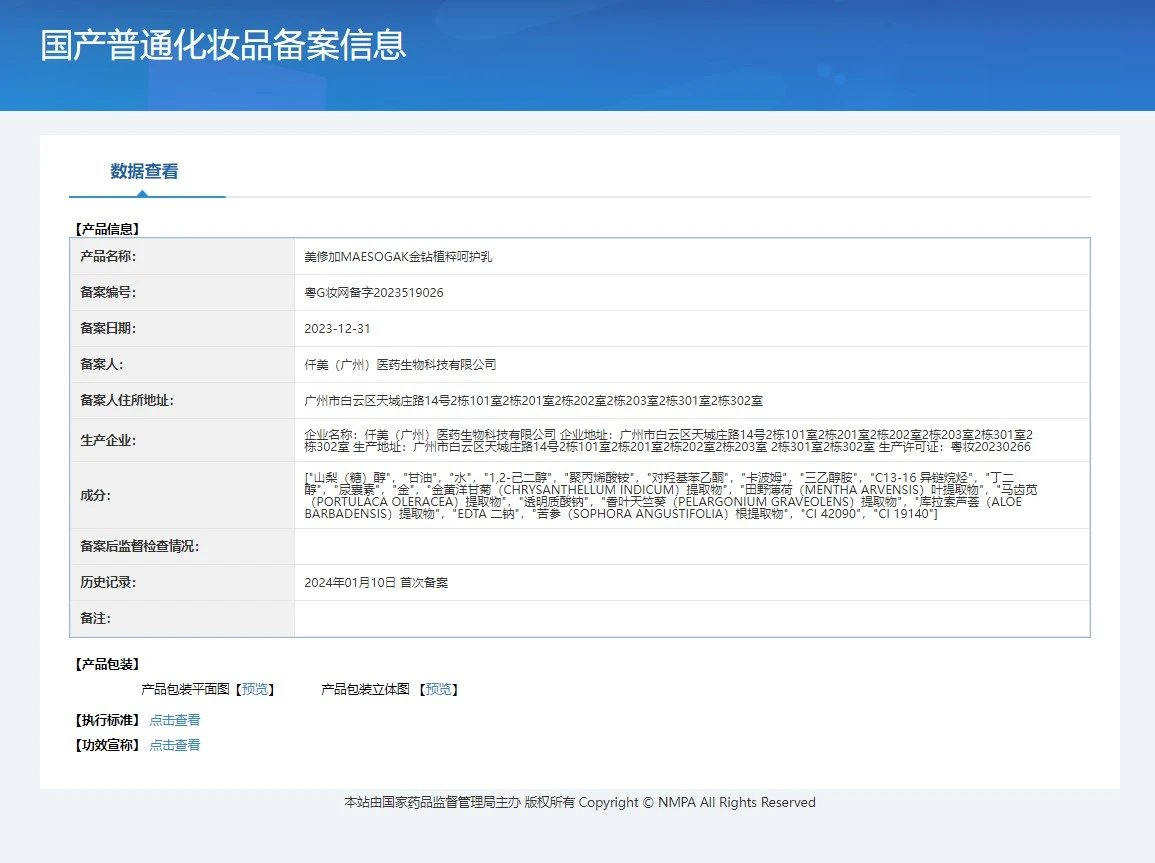This screenshot has width=1155, height=863.
Task: Click the 产品包装立体图 label
Action: 365,689
